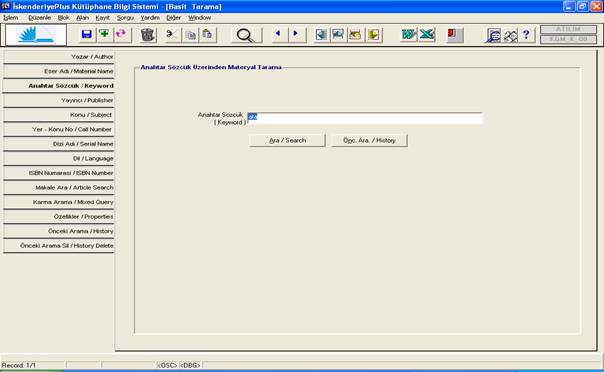Open the Blok menu
The height and width of the screenshot is (372, 604).
click(x=64, y=18)
